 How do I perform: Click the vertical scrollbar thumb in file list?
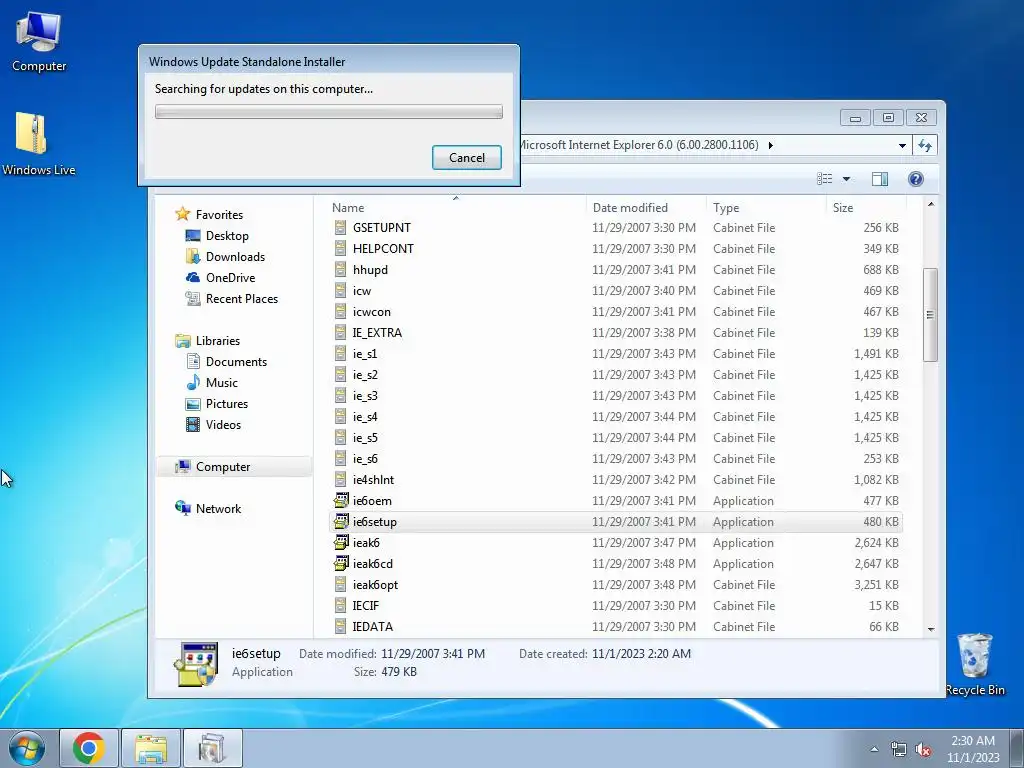[x=931, y=315]
